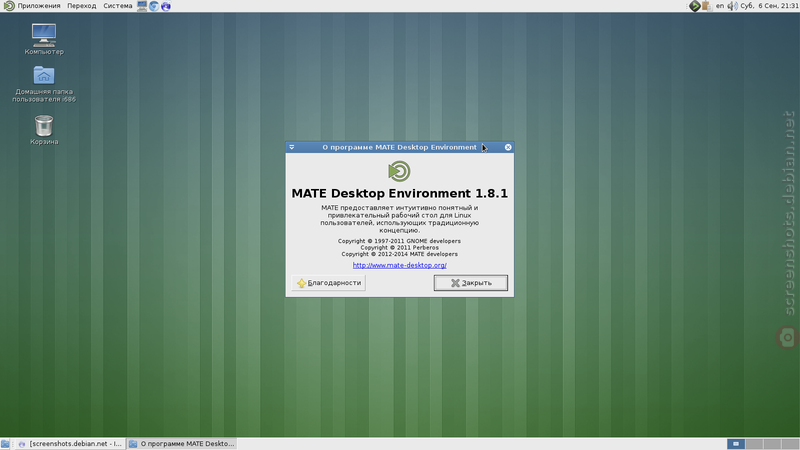Open the Переход menu

(82, 6)
